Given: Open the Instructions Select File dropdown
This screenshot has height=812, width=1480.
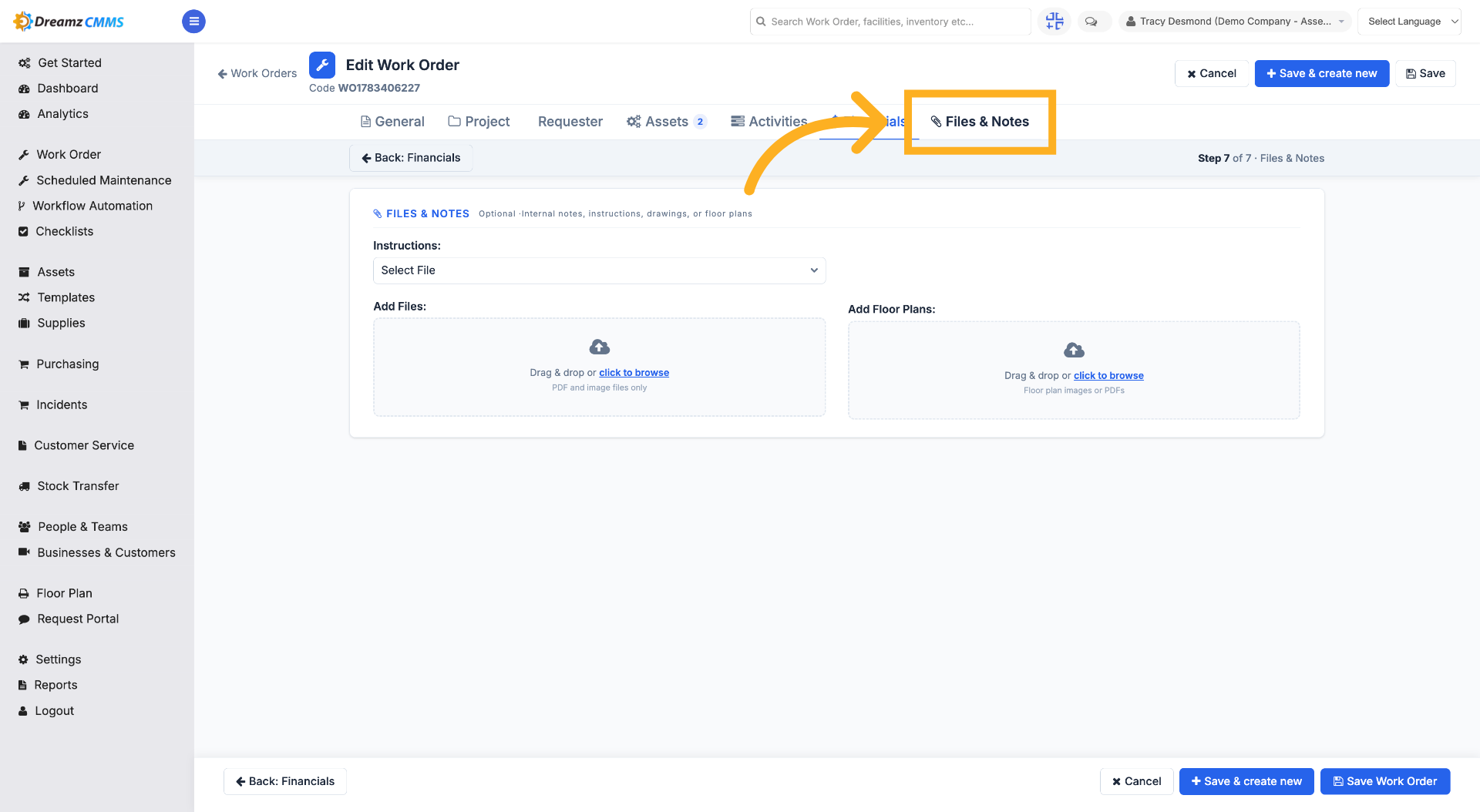Looking at the screenshot, I should pos(599,270).
